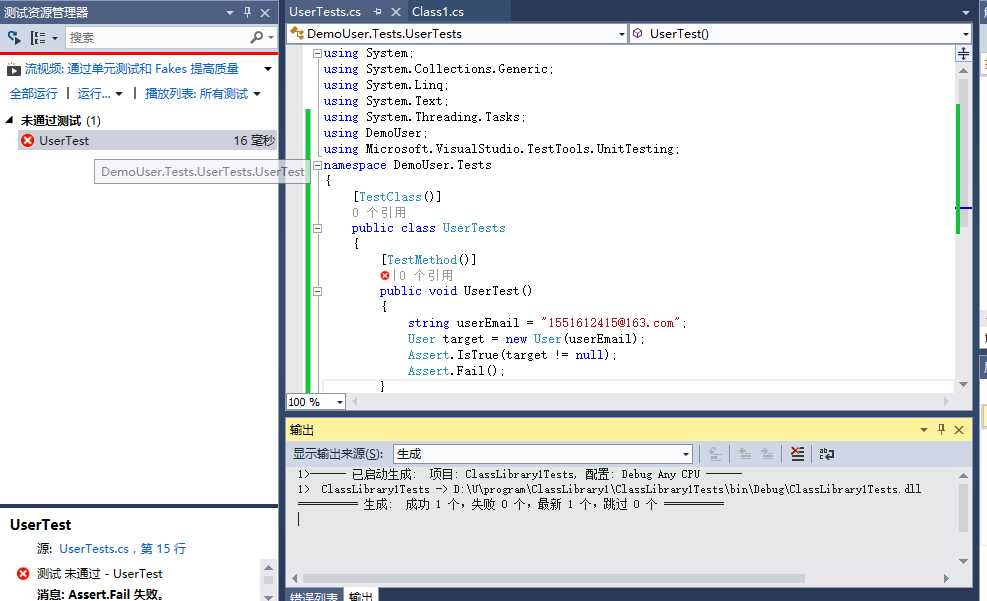This screenshot has width=987, height=601.
Task: Click the video icon beside the streaming video link
Action: coord(14,69)
